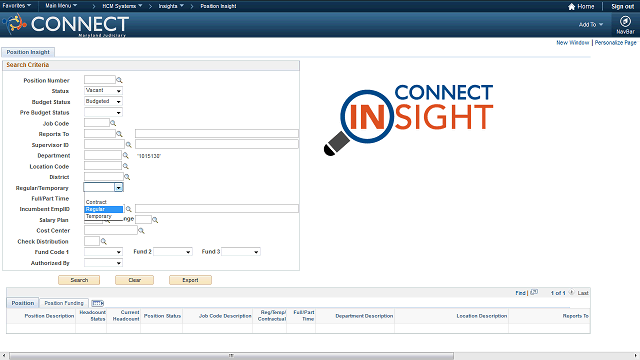Image resolution: width=640 pixels, height=360 pixels.
Task: Open HCM Systems breadcrumb menu
Action: 122,6
